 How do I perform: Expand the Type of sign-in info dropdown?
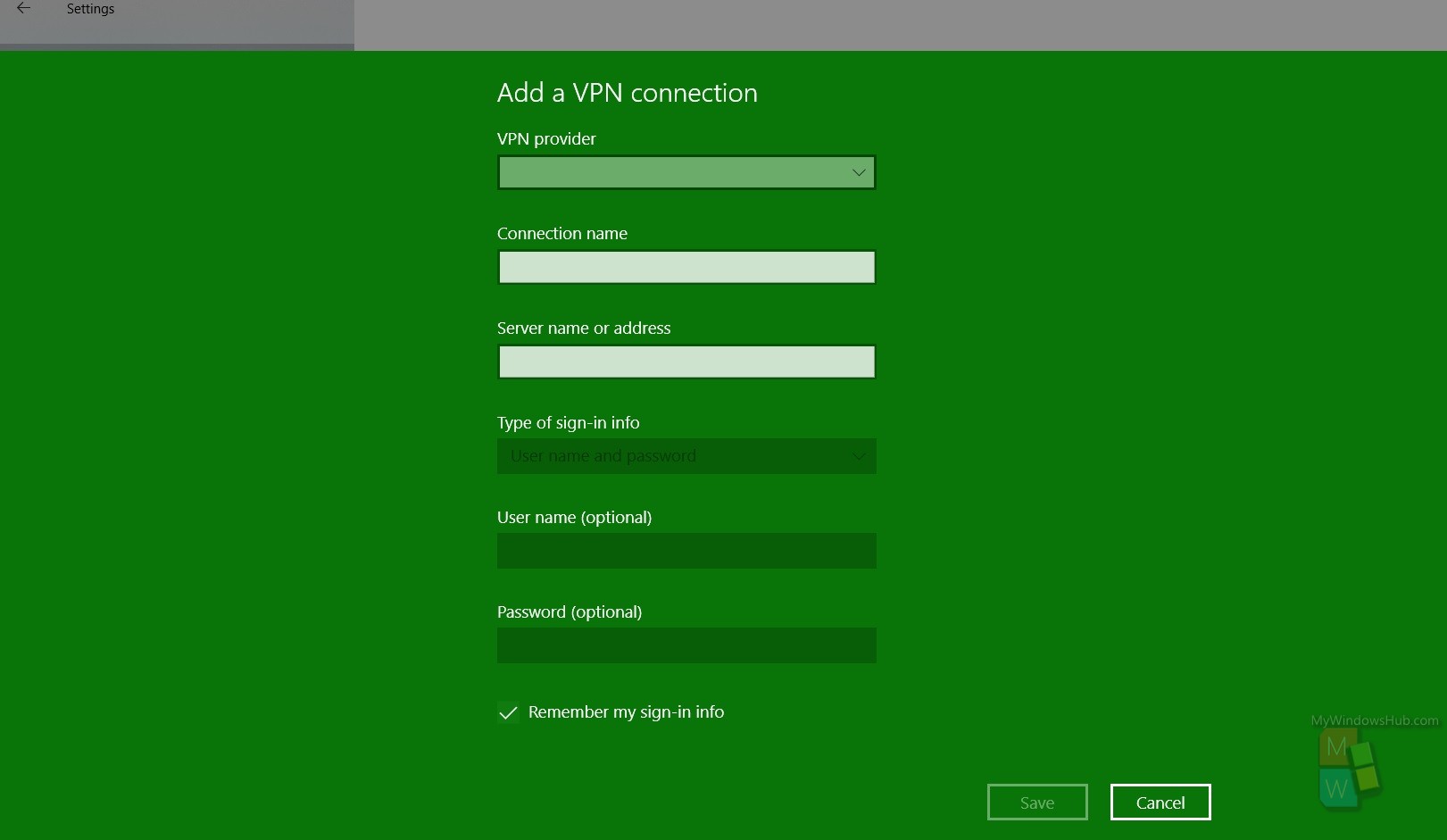[686, 456]
